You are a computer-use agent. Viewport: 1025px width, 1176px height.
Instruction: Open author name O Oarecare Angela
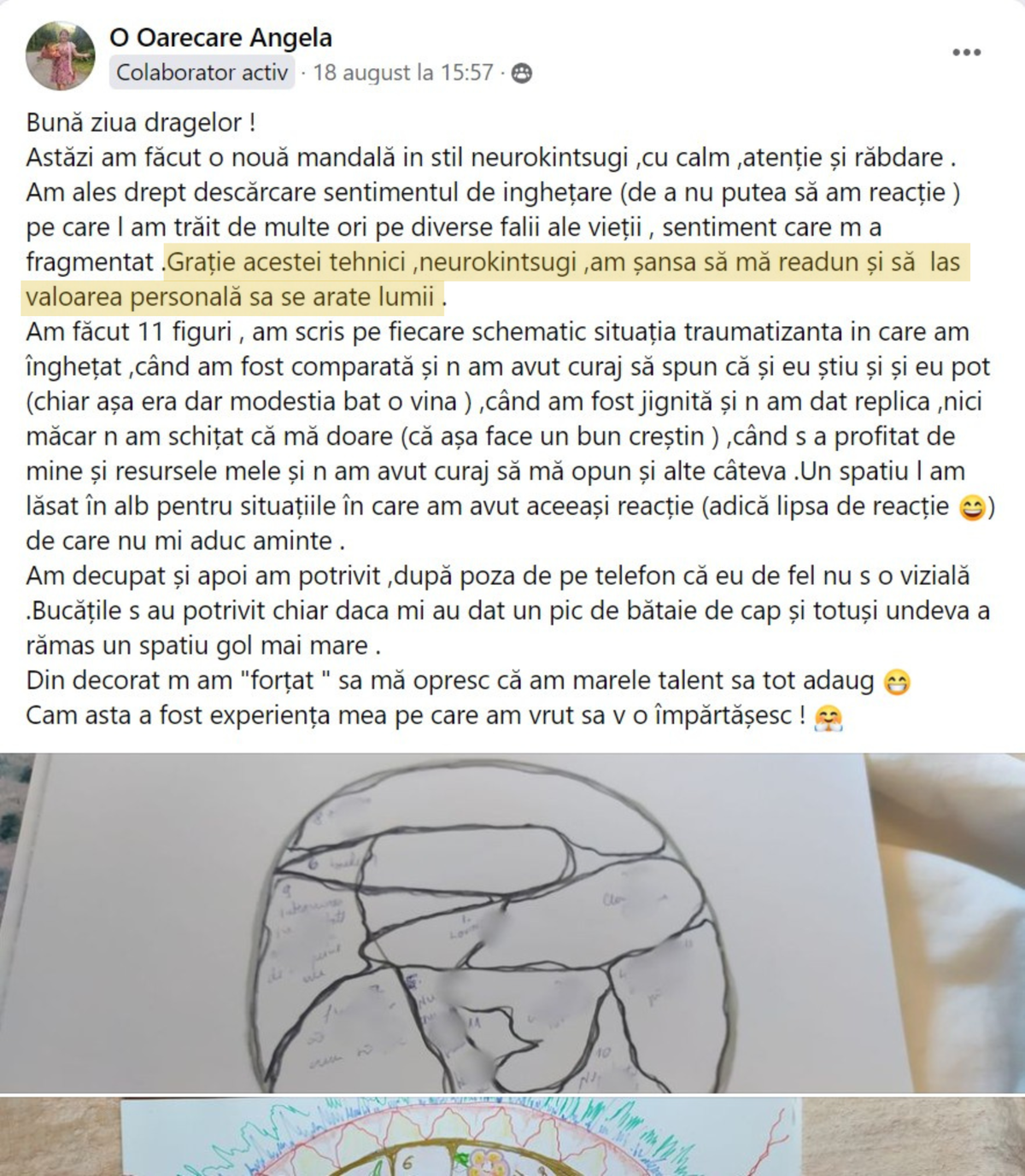pos(220,38)
